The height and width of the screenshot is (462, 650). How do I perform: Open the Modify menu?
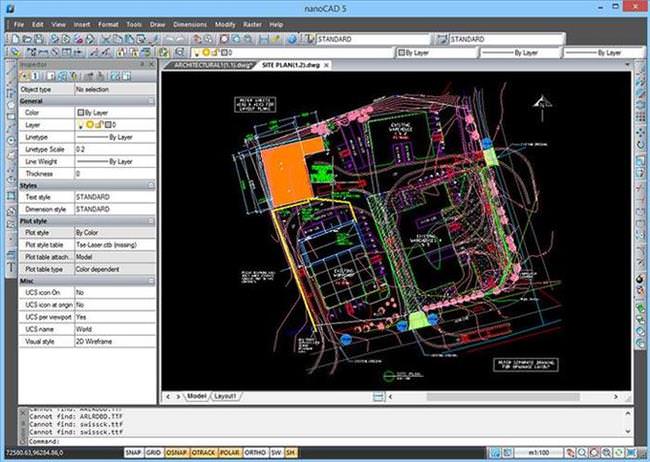(225, 24)
